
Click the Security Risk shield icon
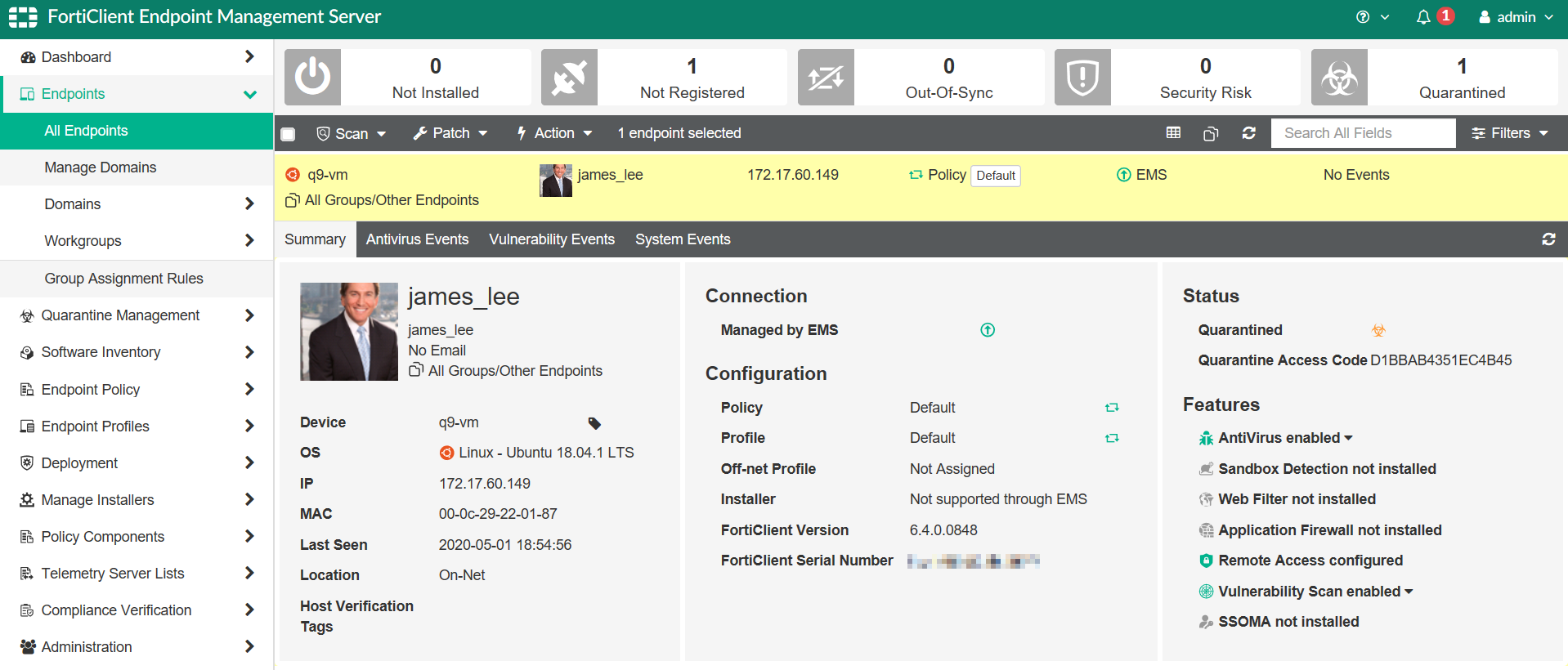pyautogui.click(x=1082, y=77)
